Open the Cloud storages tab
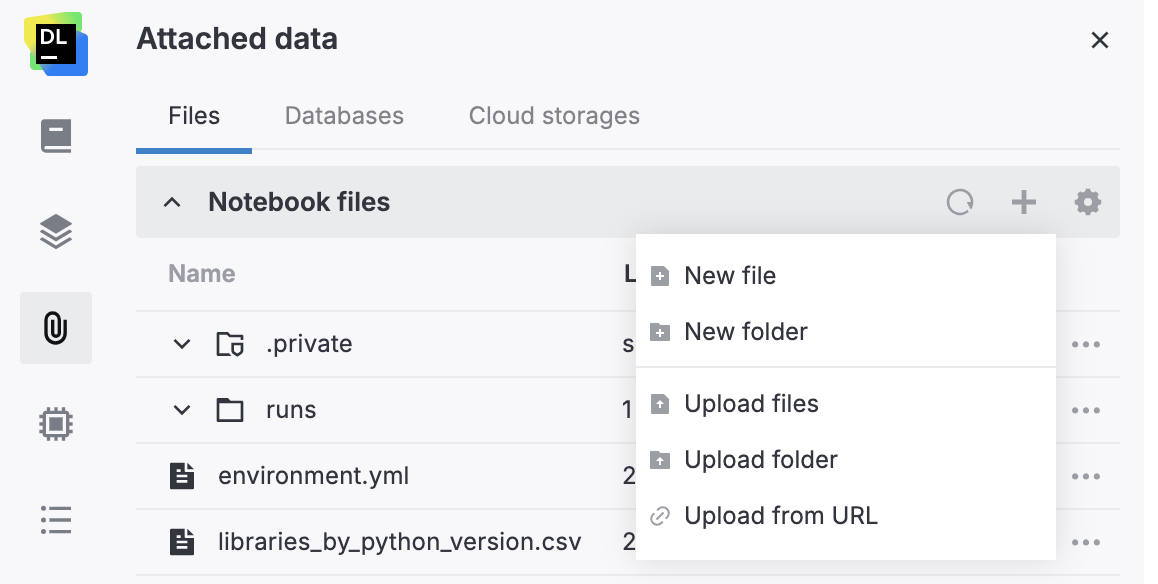Screen dimensions: 1158x584 [553, 115]
